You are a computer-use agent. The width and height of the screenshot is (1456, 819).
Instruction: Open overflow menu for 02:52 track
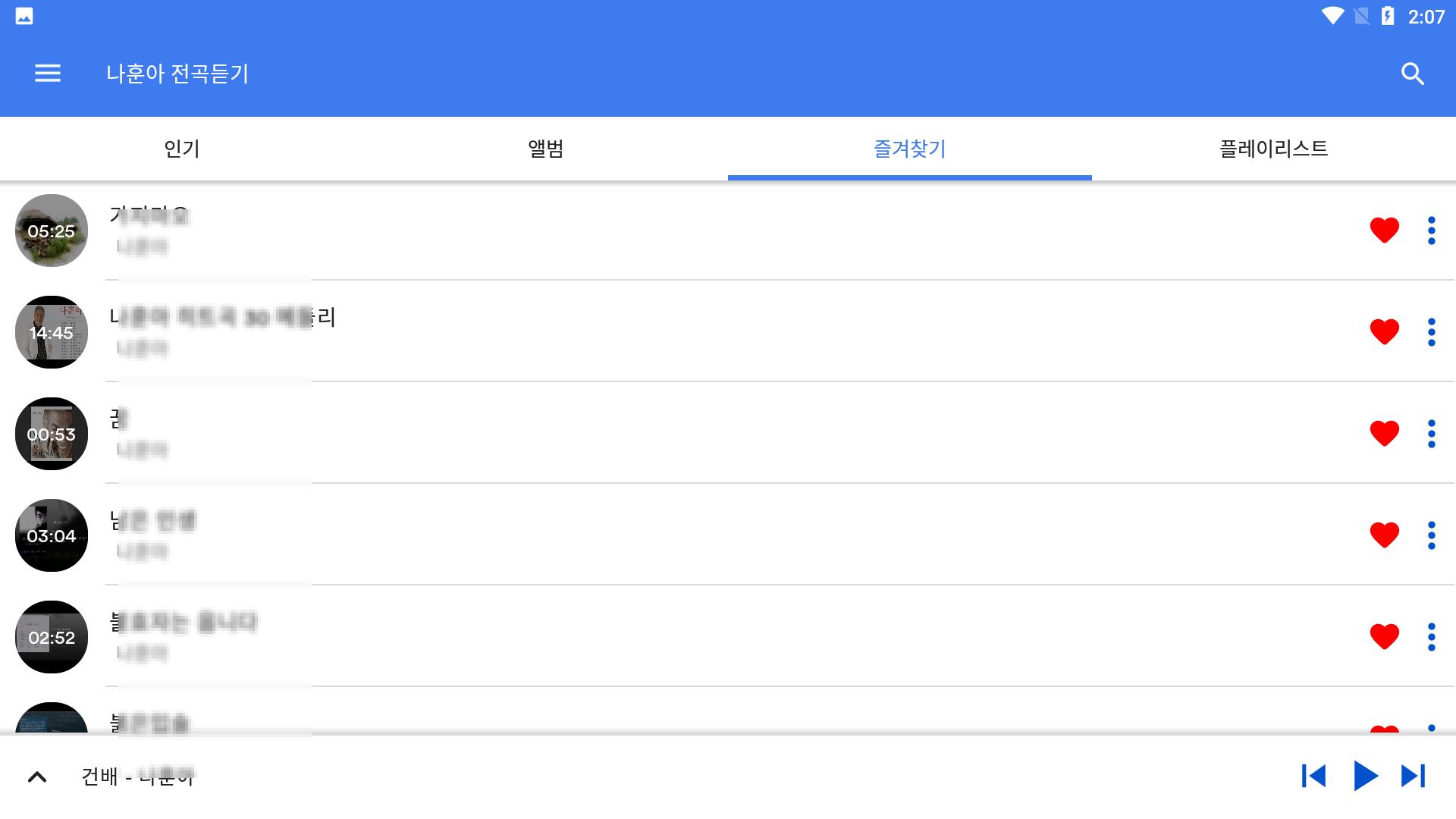pos(1431,636)
